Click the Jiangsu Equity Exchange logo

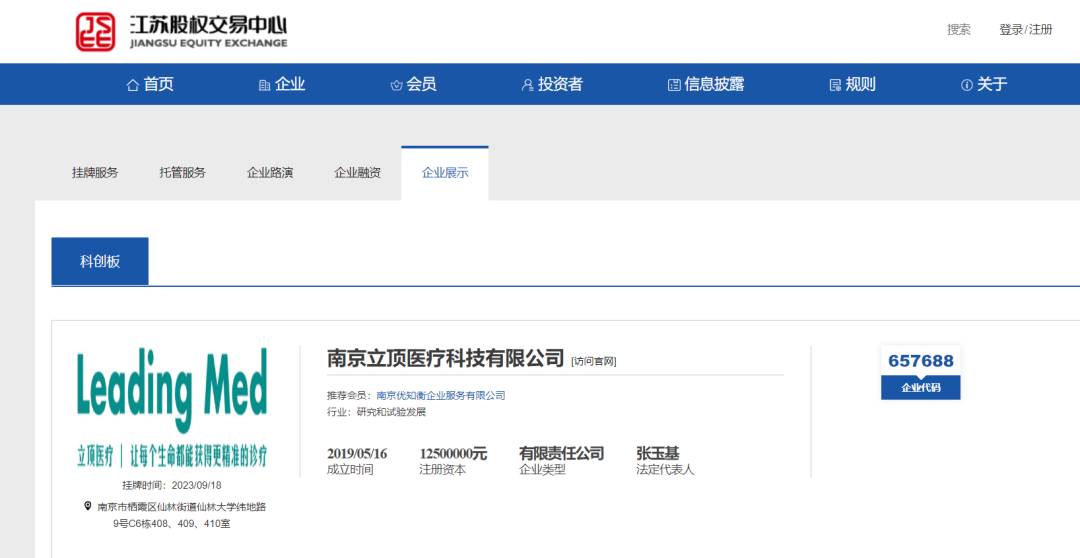[x=182, y=31]
